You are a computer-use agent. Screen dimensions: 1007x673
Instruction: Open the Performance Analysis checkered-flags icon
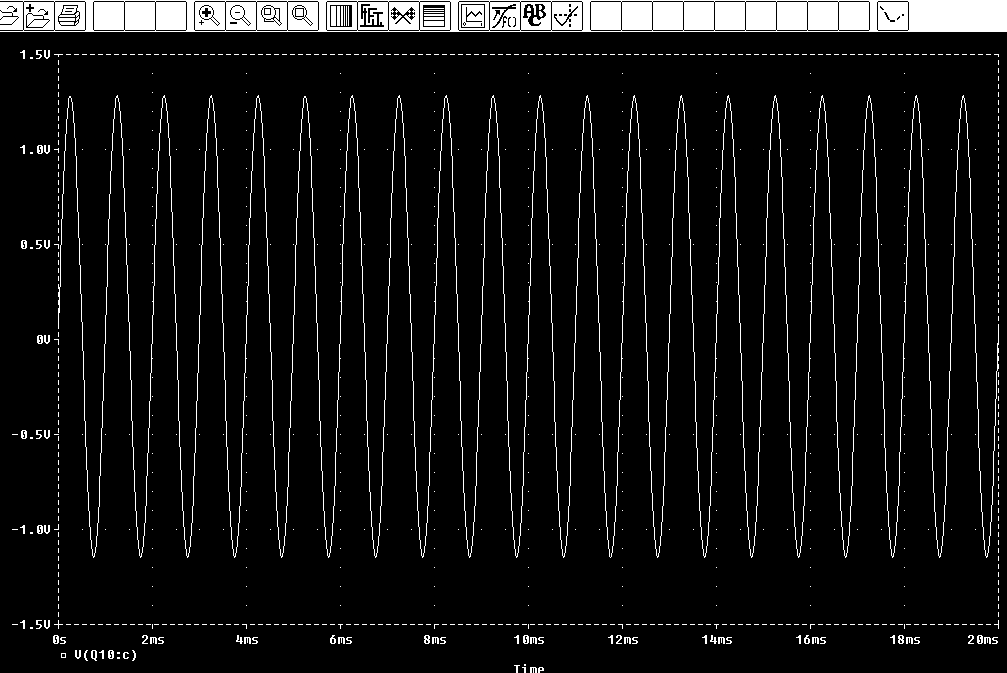pyautogui.click(x=403, y=16)
